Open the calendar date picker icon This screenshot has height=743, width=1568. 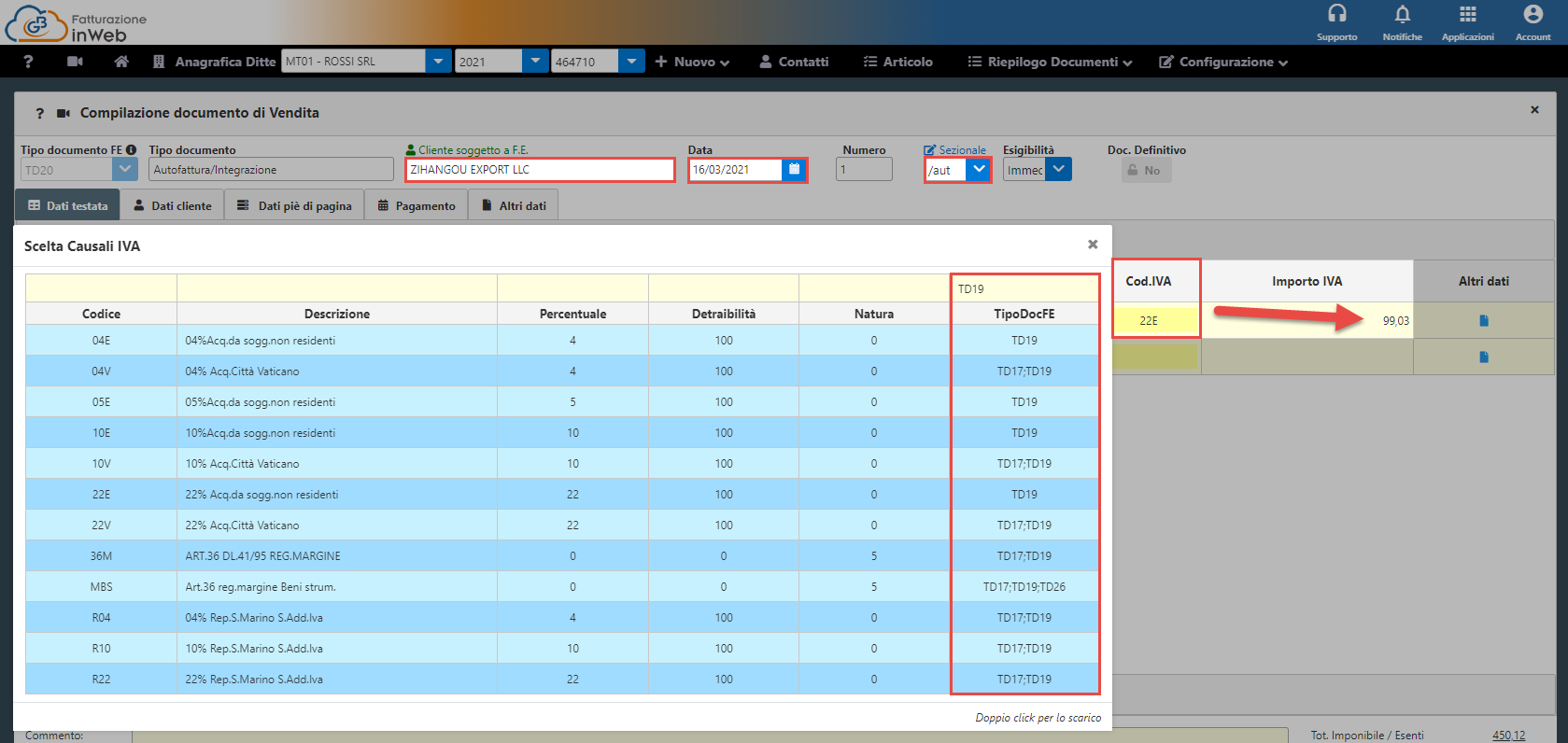794,170
